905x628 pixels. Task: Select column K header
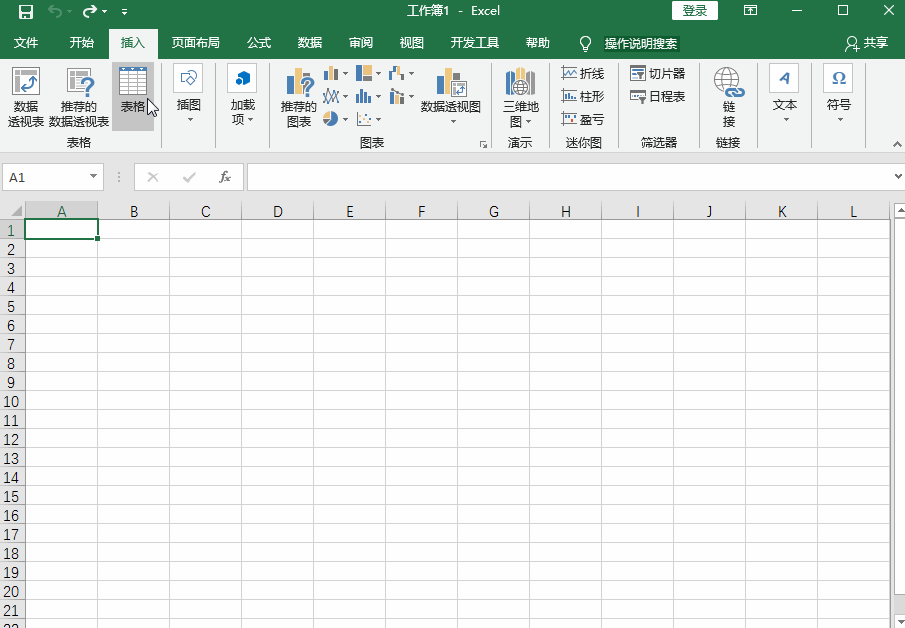coord(781,211)
